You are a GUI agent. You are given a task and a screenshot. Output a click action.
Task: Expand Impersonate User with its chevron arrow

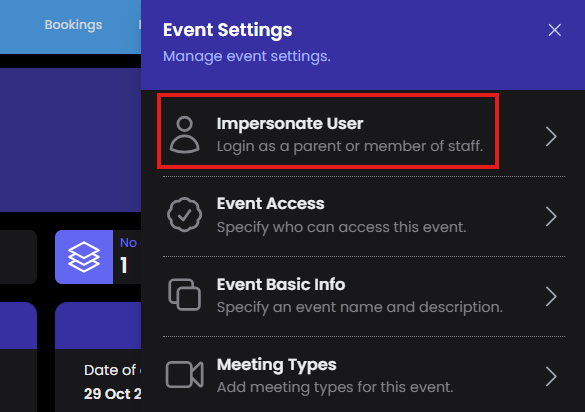[551, 136]
